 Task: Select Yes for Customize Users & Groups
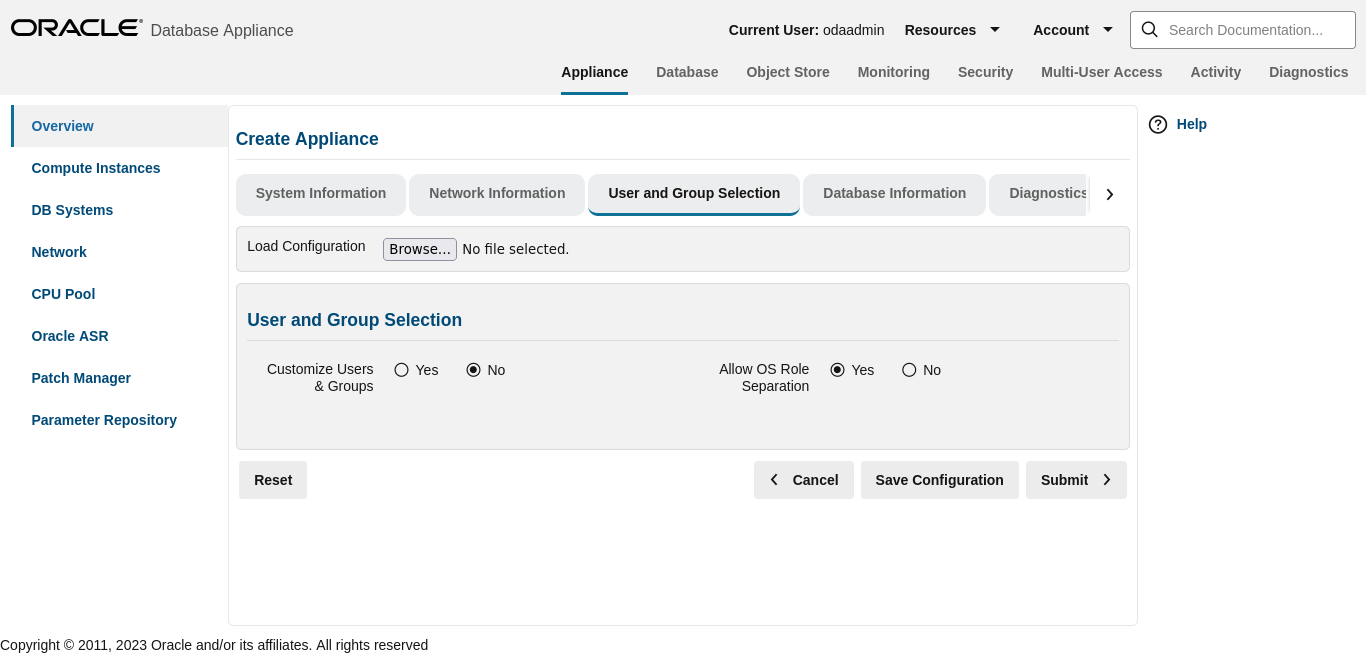point(402,370)
